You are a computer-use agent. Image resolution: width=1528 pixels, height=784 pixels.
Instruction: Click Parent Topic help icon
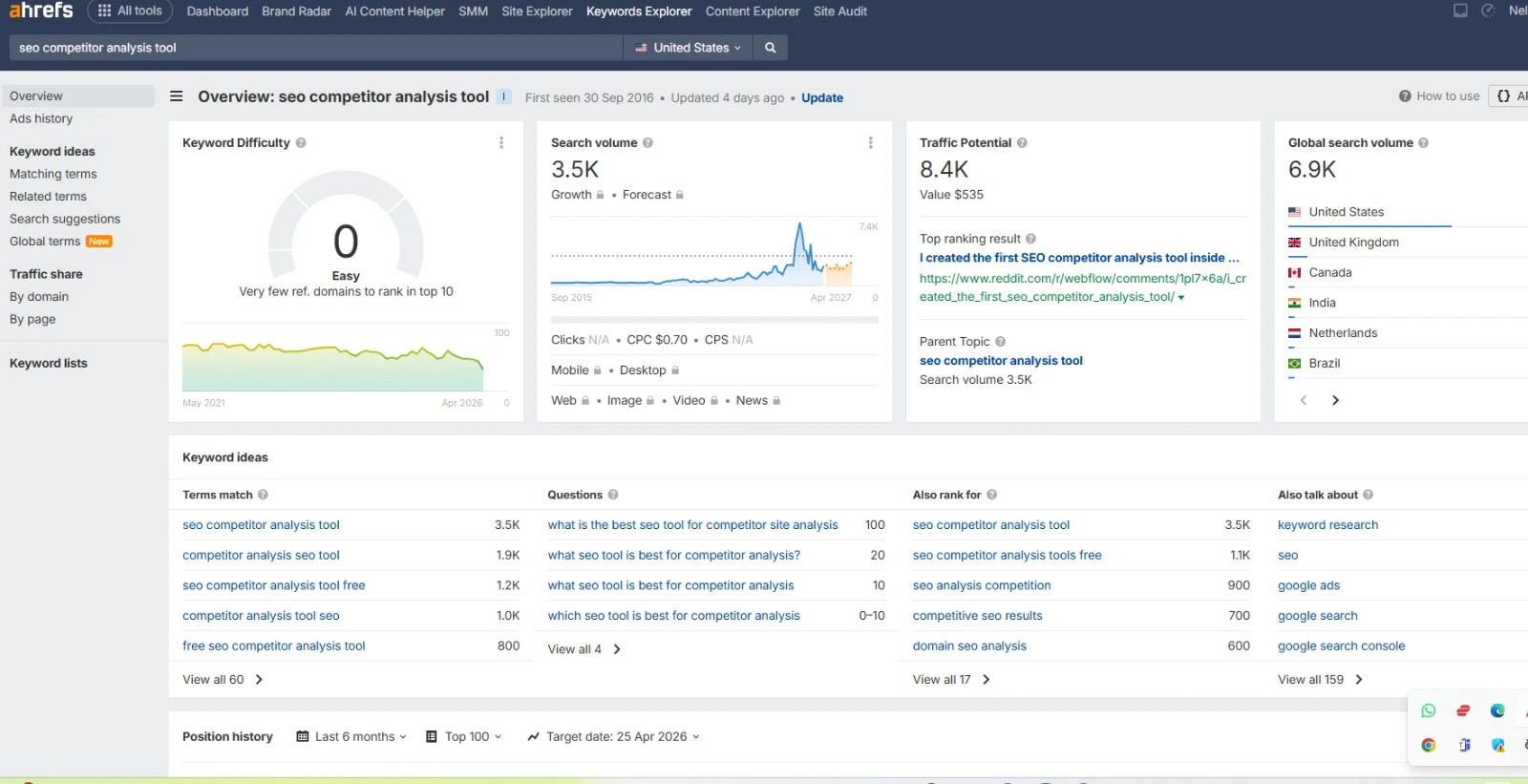[1000, 341]
